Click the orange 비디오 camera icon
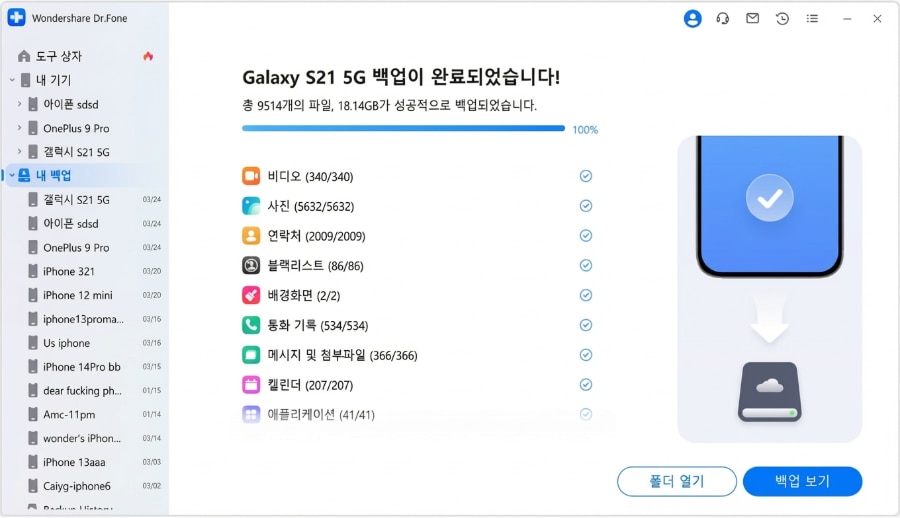 pyautogui.click(x=251, y=177)
